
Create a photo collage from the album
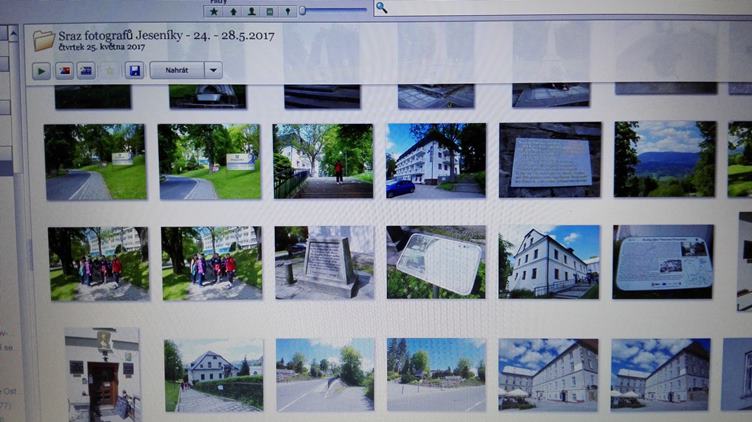64,71
